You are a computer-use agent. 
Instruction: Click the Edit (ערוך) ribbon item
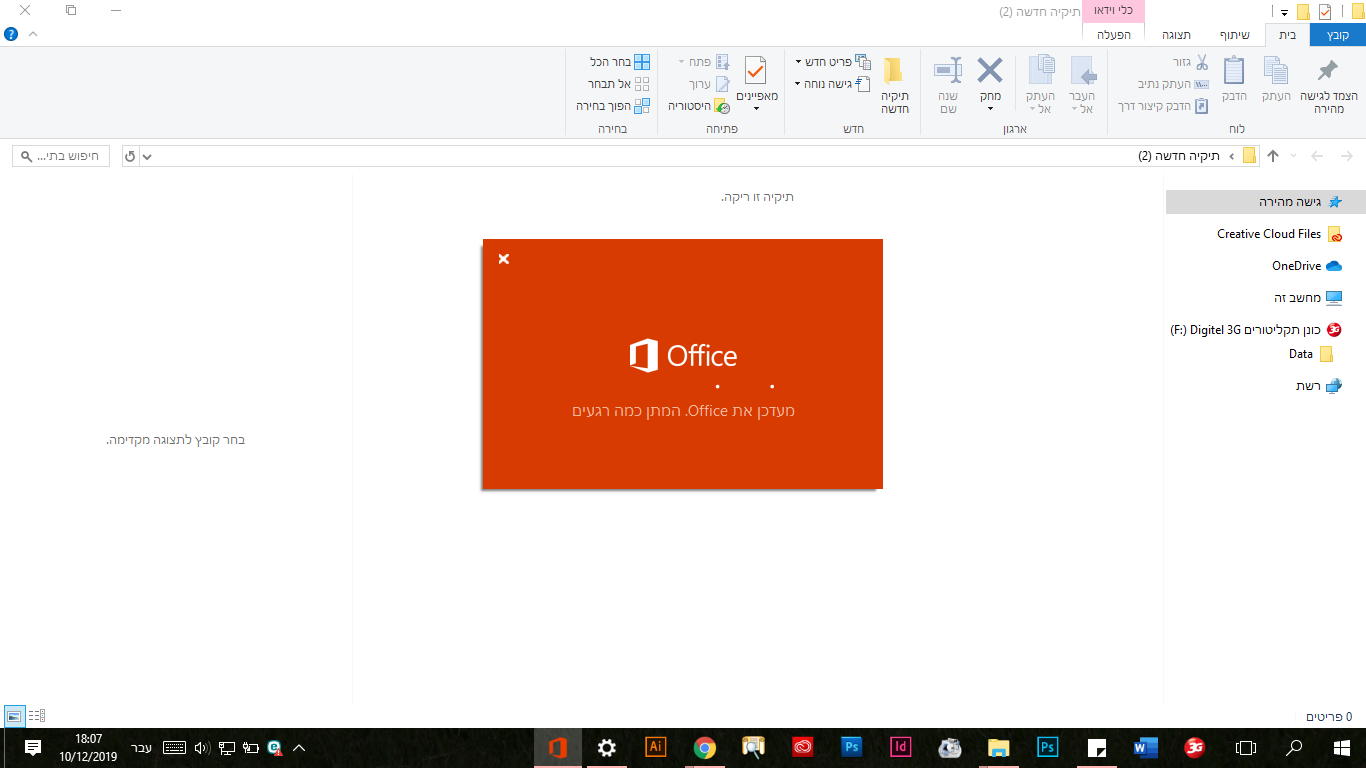[709, 84]
